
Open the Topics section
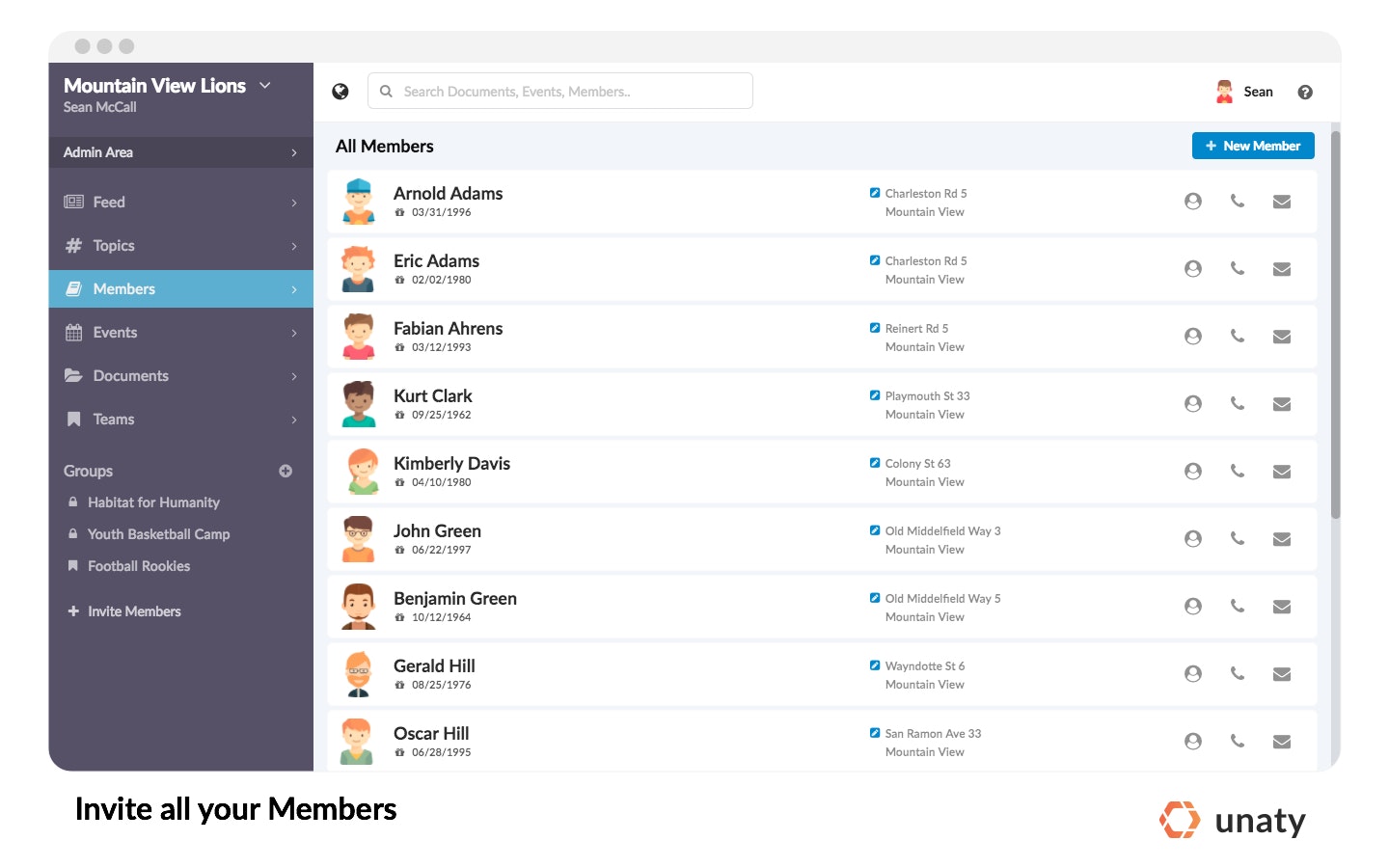(181, 246)
